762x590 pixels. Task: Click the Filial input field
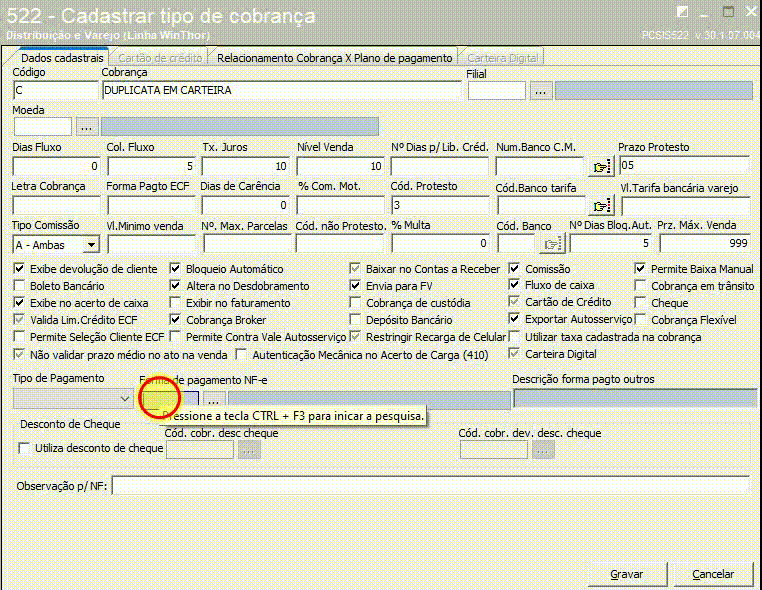pos(497,91)
